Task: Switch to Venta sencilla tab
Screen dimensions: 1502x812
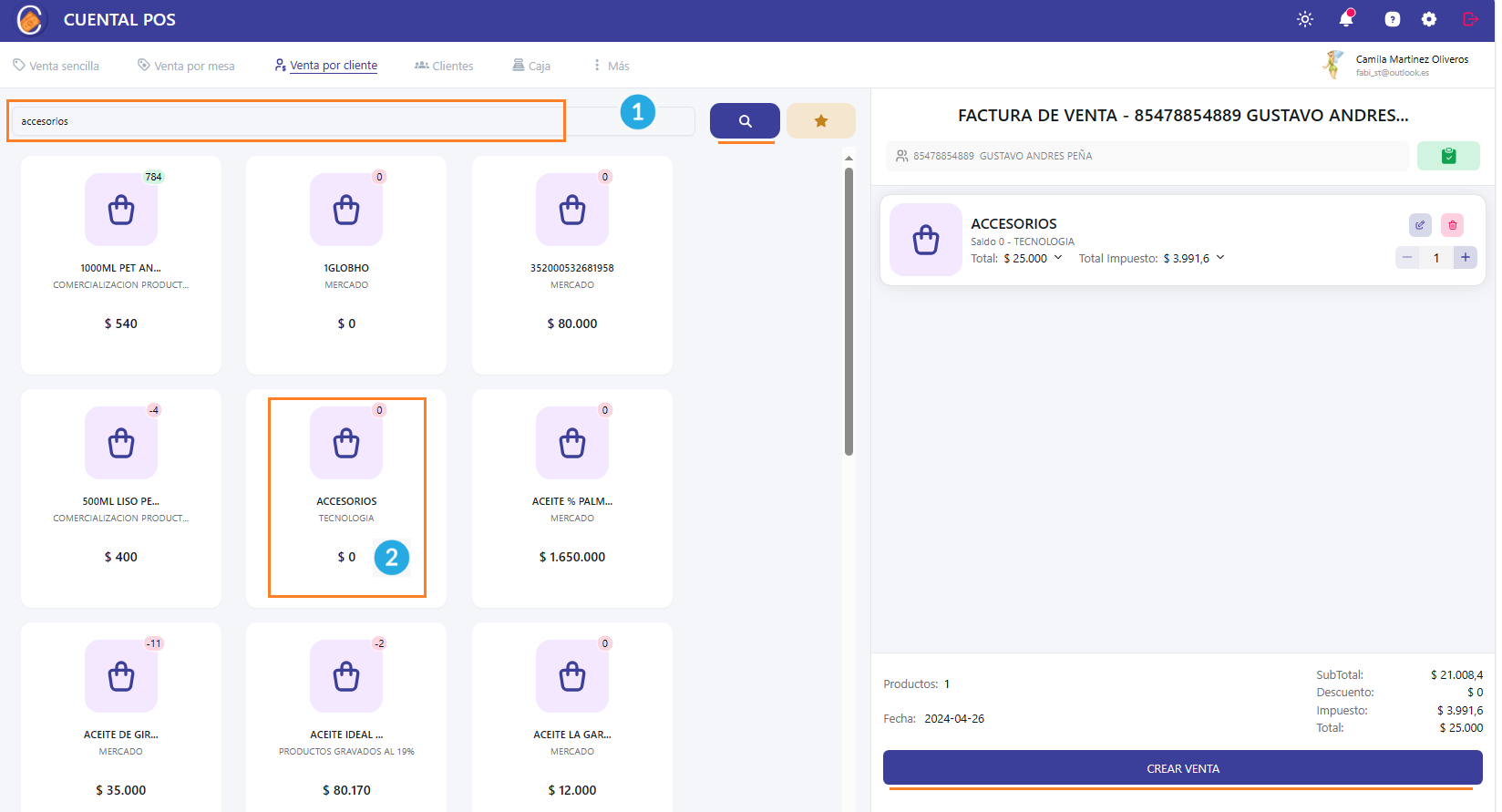Action: coord(56,66)
